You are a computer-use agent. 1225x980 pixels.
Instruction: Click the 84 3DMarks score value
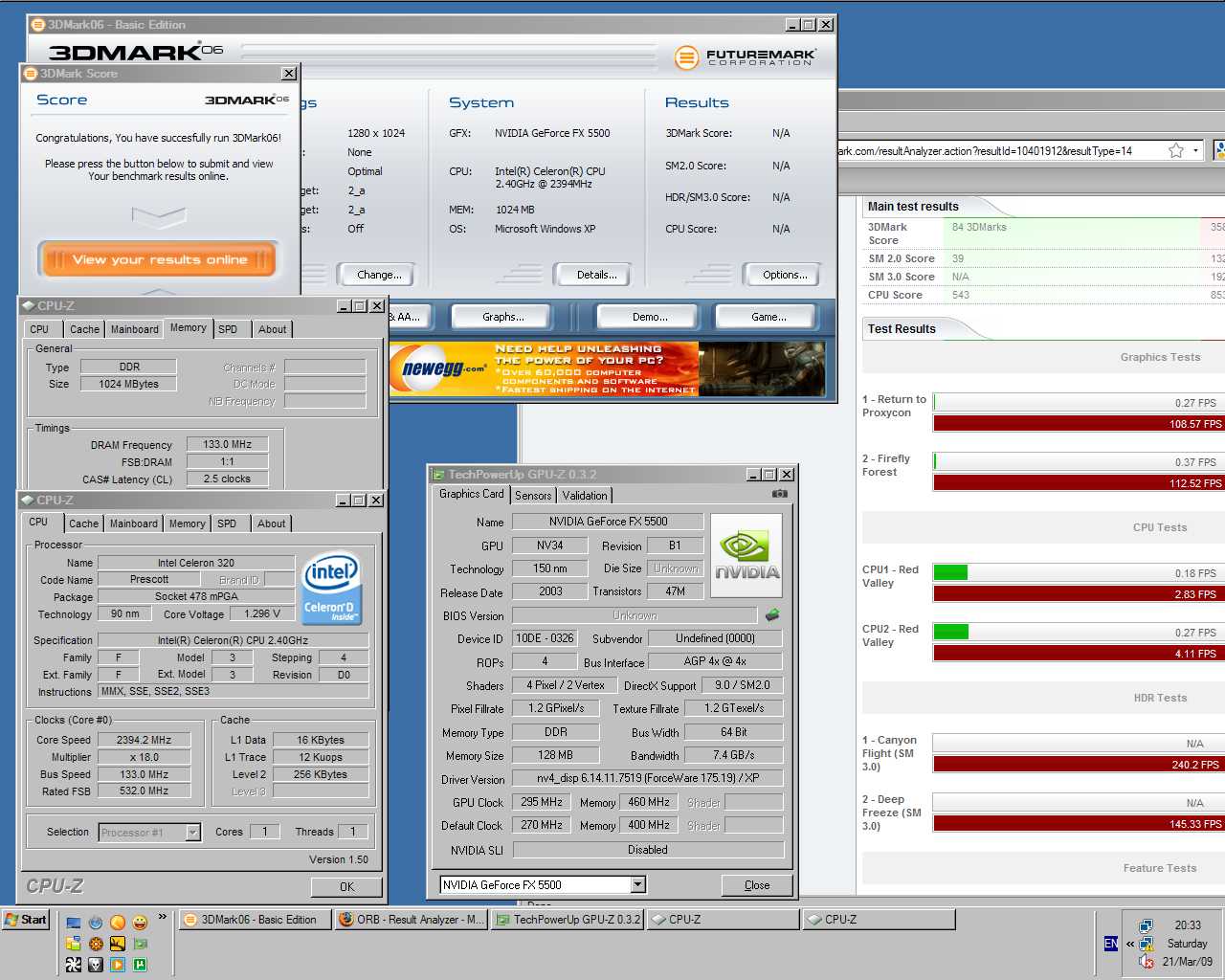tap(979, 227)
